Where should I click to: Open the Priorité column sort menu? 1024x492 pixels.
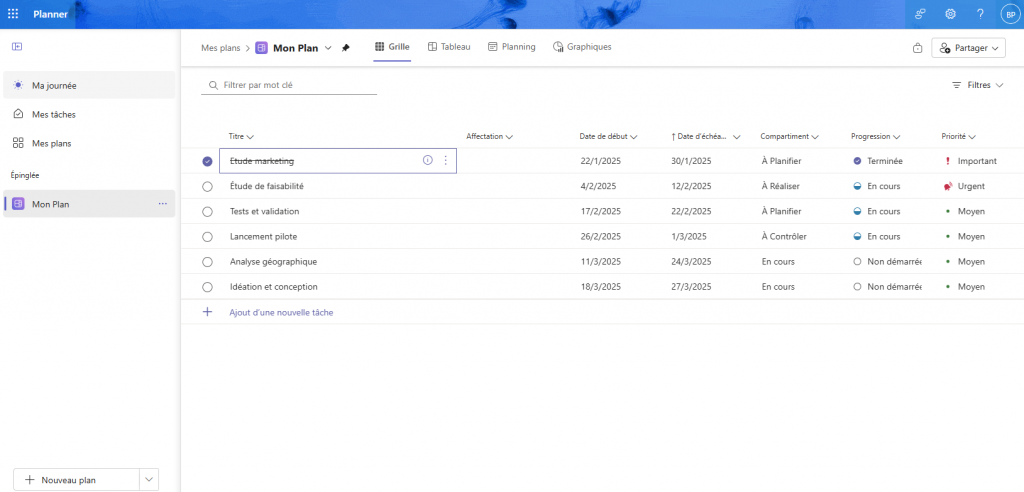tap(958, 136)
